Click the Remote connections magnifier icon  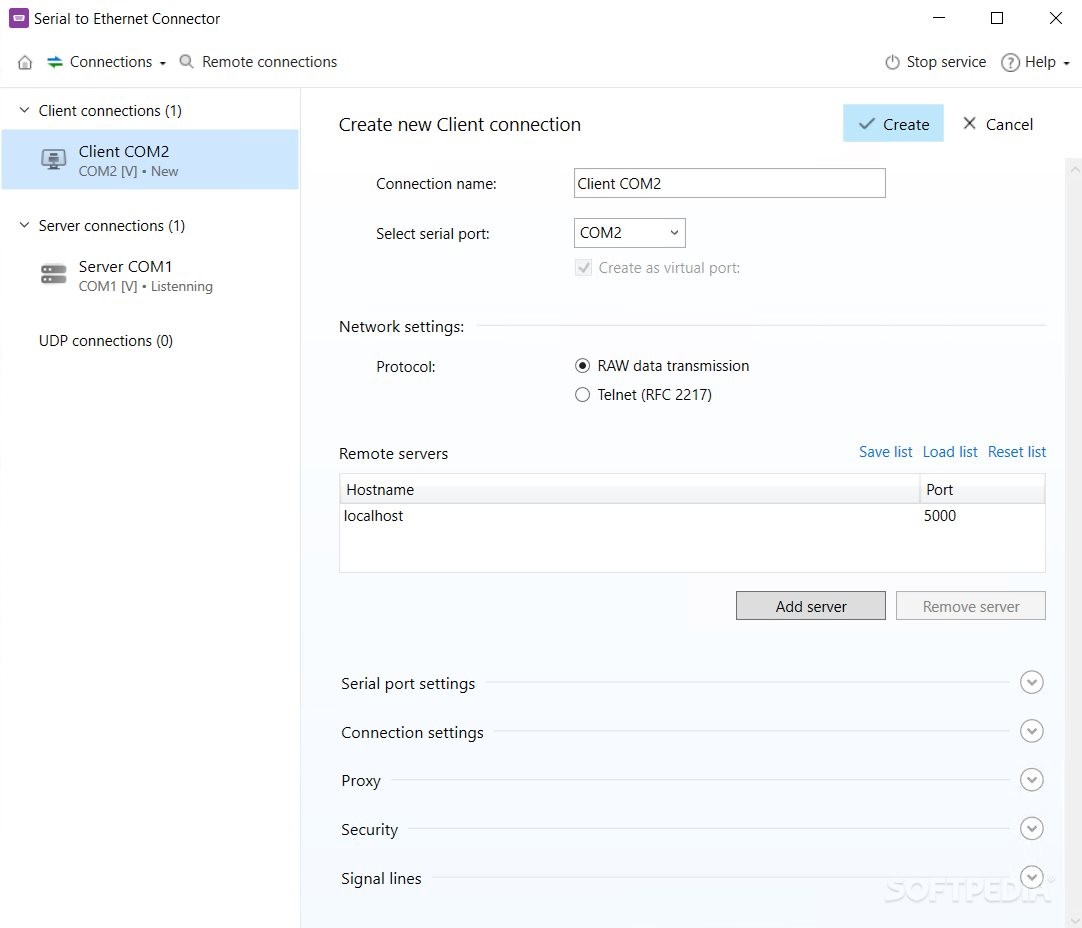point(186,61)
